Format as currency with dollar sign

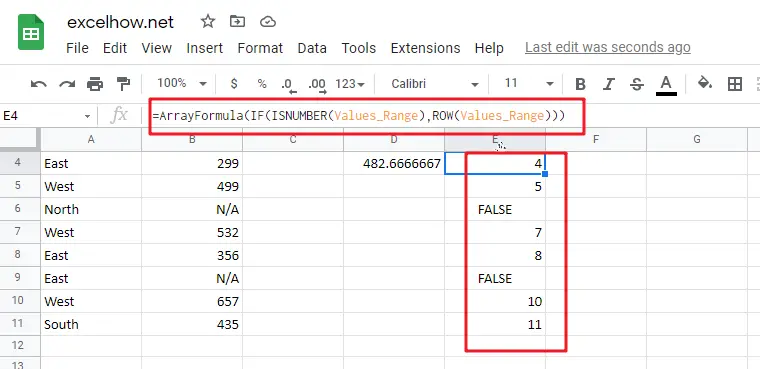point(234,84)
